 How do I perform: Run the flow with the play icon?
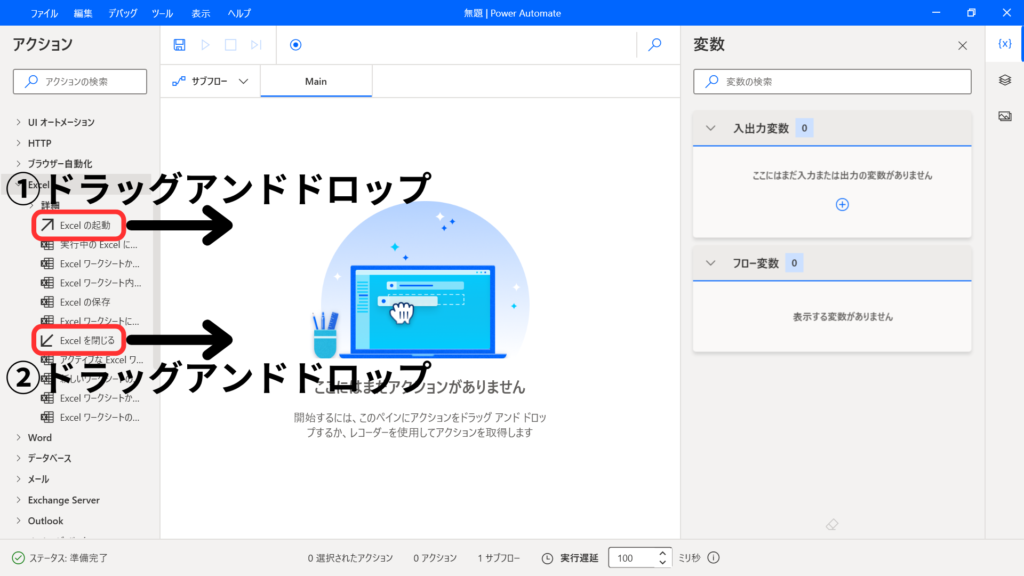(x=205, y=44)
